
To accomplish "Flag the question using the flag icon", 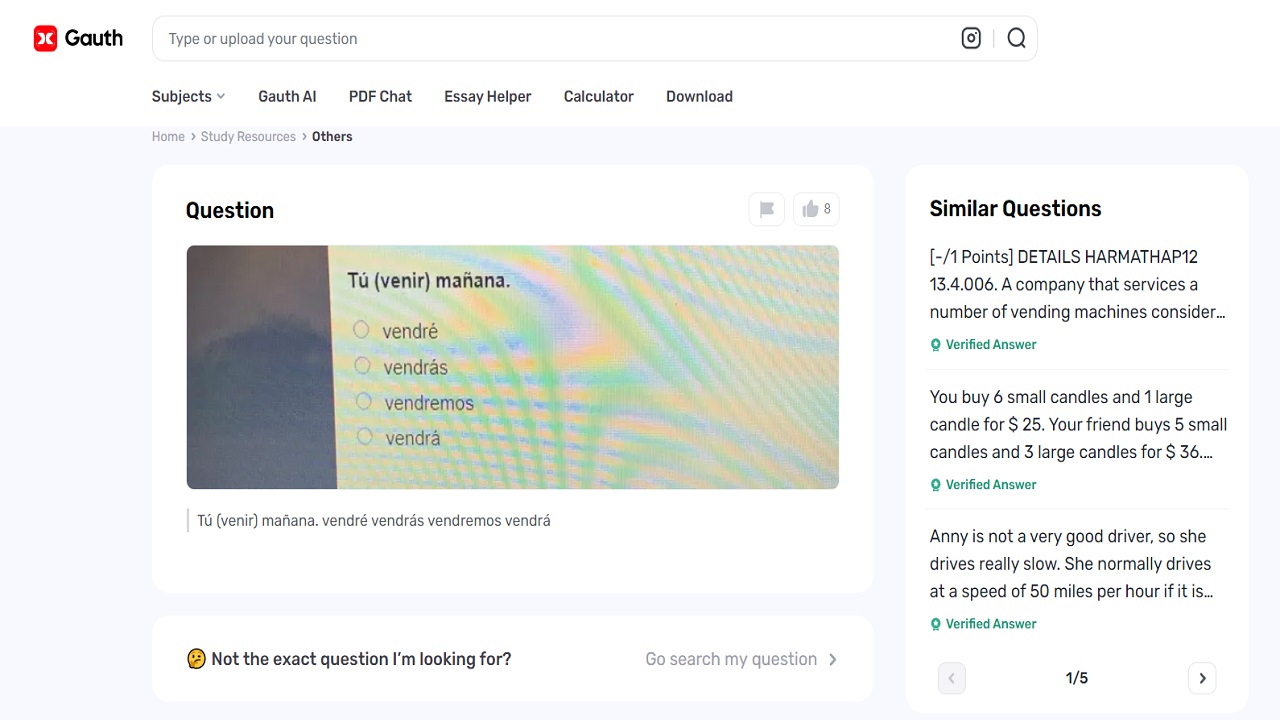I will coord(766,209).
